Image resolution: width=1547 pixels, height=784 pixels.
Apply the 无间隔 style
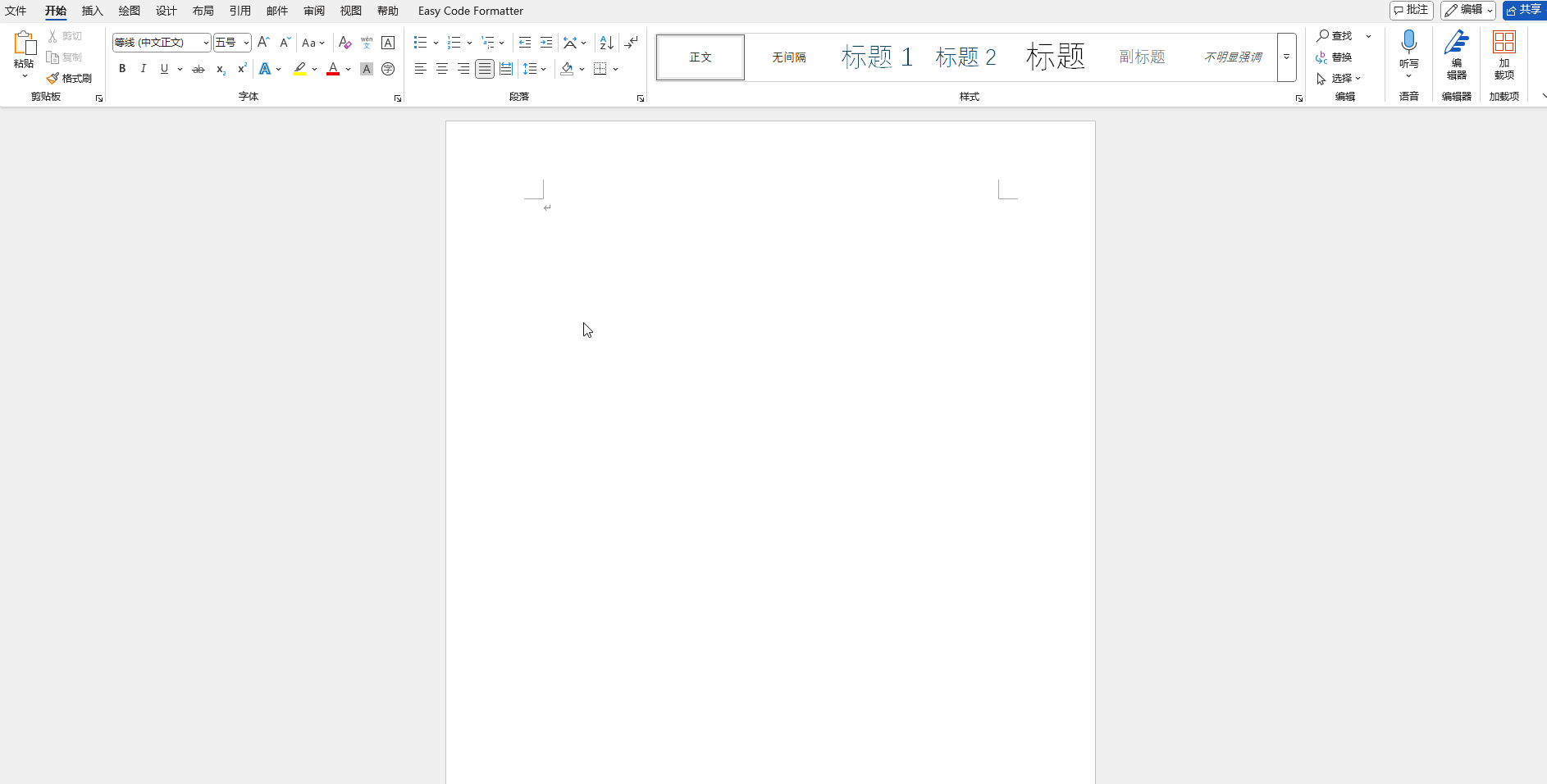(x=789, y=57)
